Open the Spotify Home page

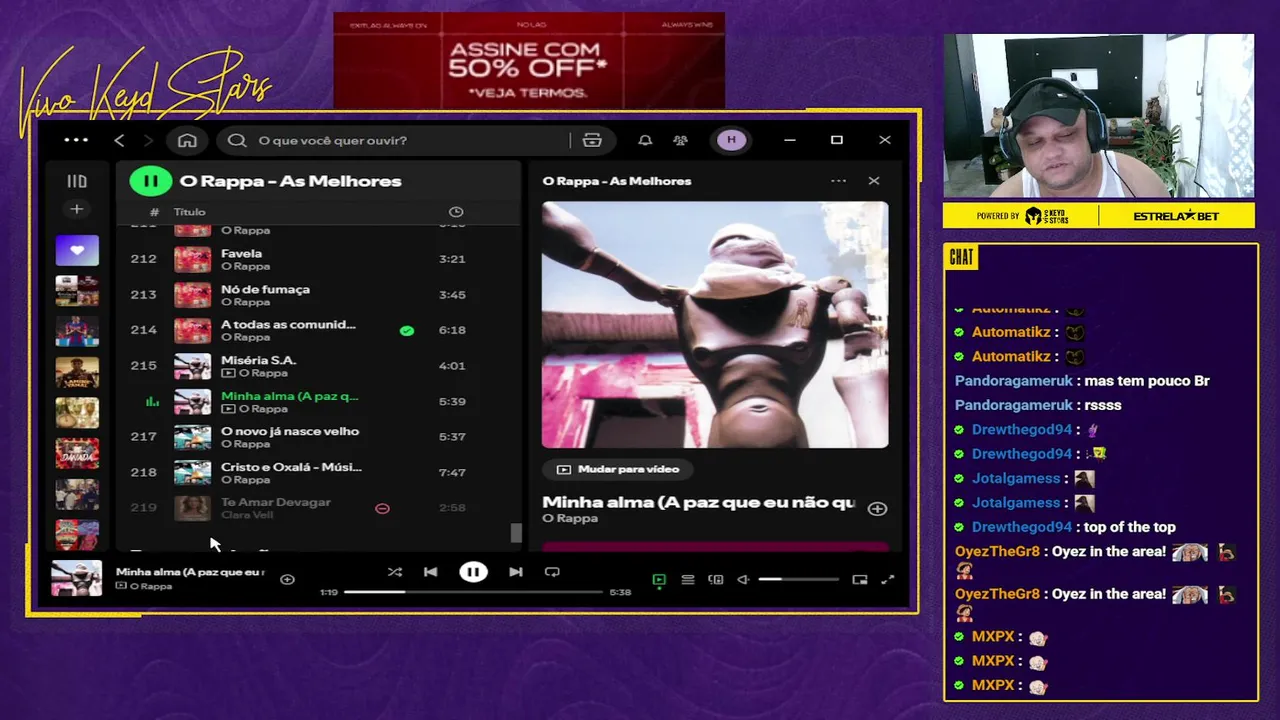(187, 140)
